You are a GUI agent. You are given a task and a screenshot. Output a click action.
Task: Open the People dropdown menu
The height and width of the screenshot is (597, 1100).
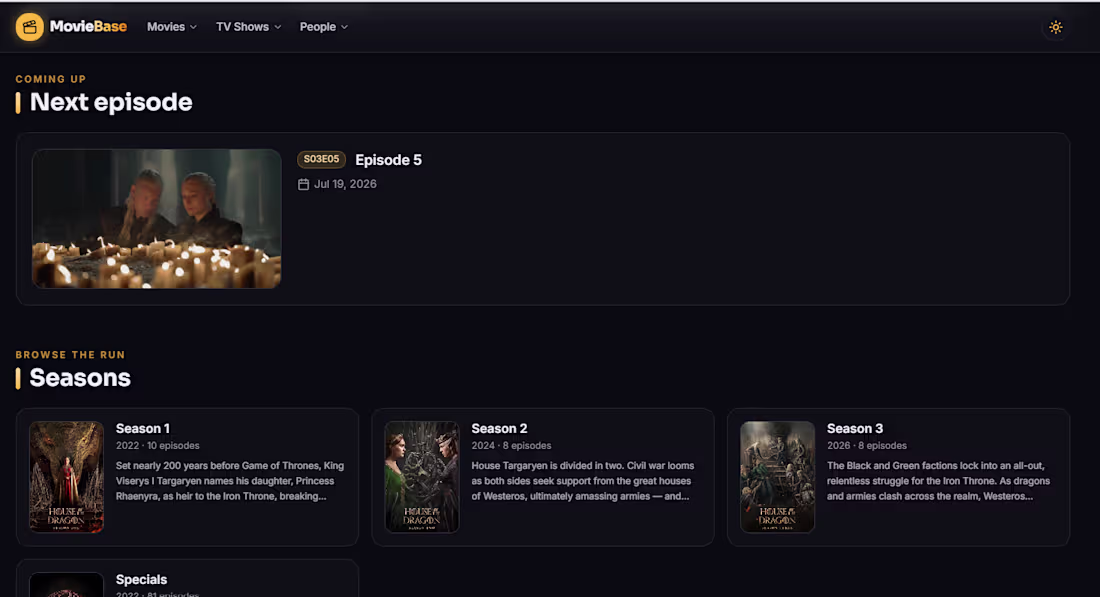(323, 27)
